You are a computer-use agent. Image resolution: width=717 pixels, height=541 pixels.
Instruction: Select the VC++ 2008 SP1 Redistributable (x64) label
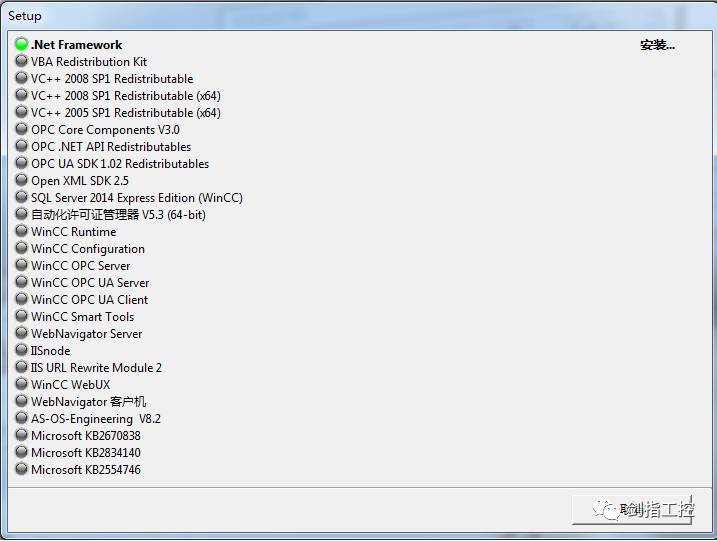point(126,96)
